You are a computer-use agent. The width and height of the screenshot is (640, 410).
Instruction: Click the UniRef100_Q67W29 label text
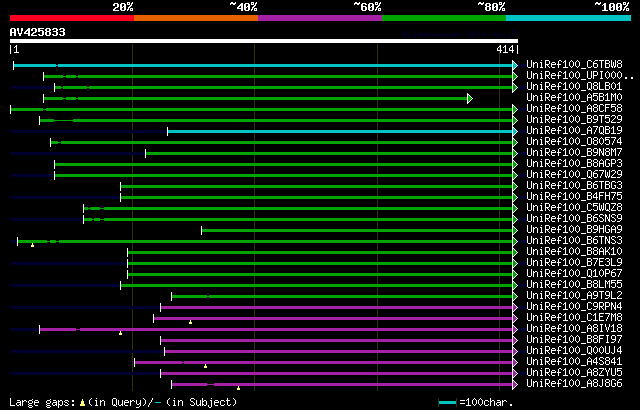click(574, 175)
